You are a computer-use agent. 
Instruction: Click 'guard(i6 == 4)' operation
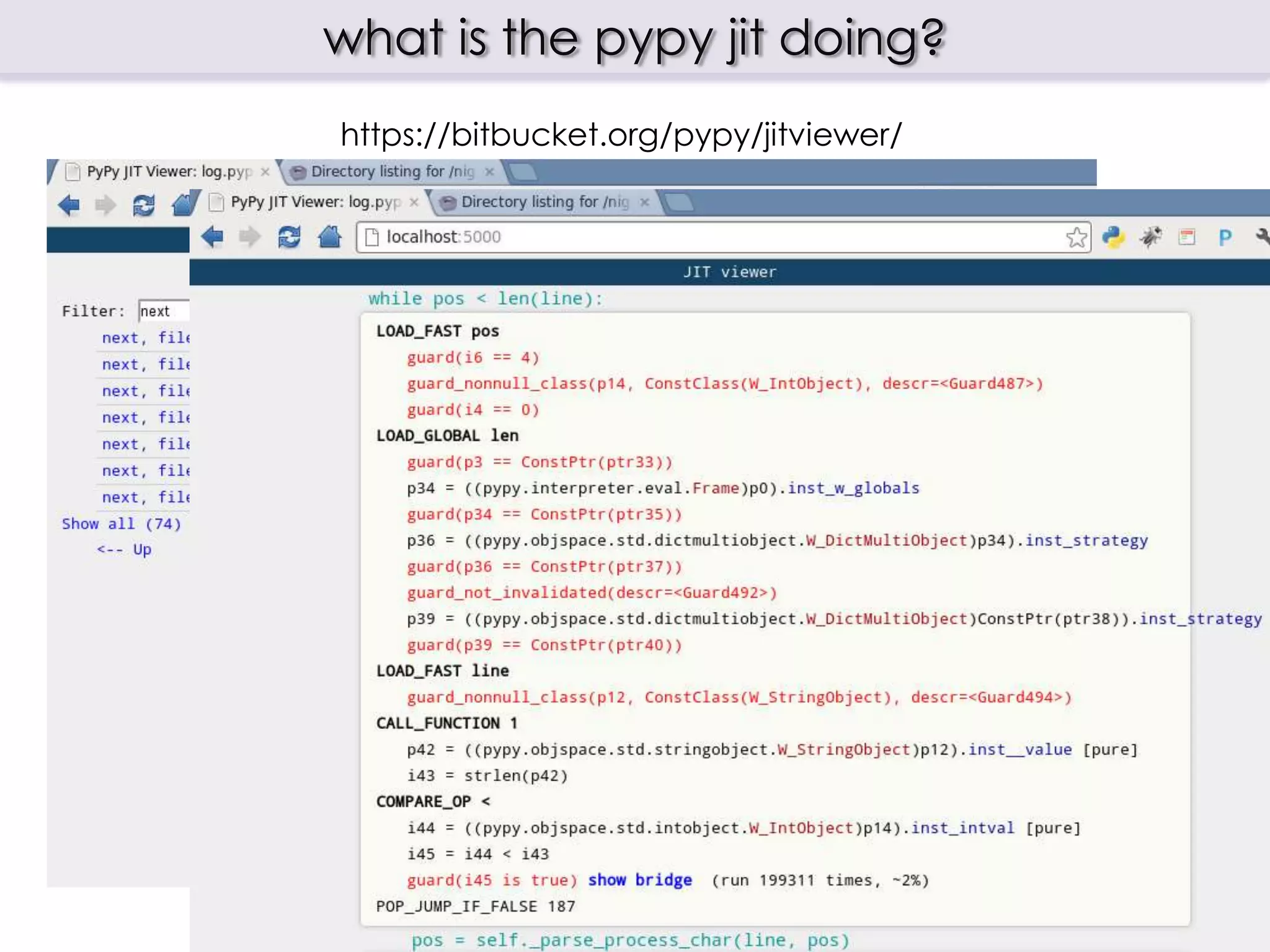pyautogui.click(x=473, y=358)
